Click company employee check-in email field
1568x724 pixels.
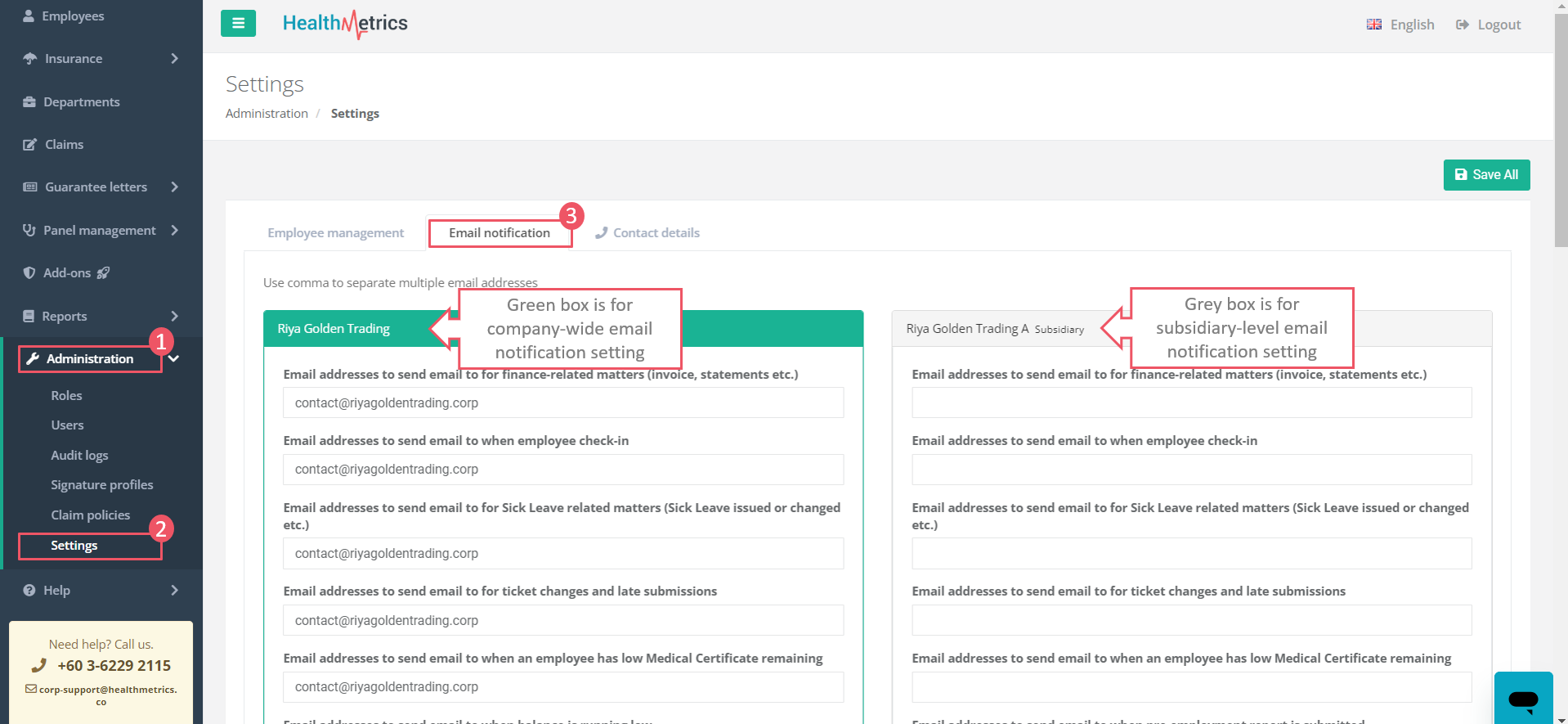(x=563, y=470)
